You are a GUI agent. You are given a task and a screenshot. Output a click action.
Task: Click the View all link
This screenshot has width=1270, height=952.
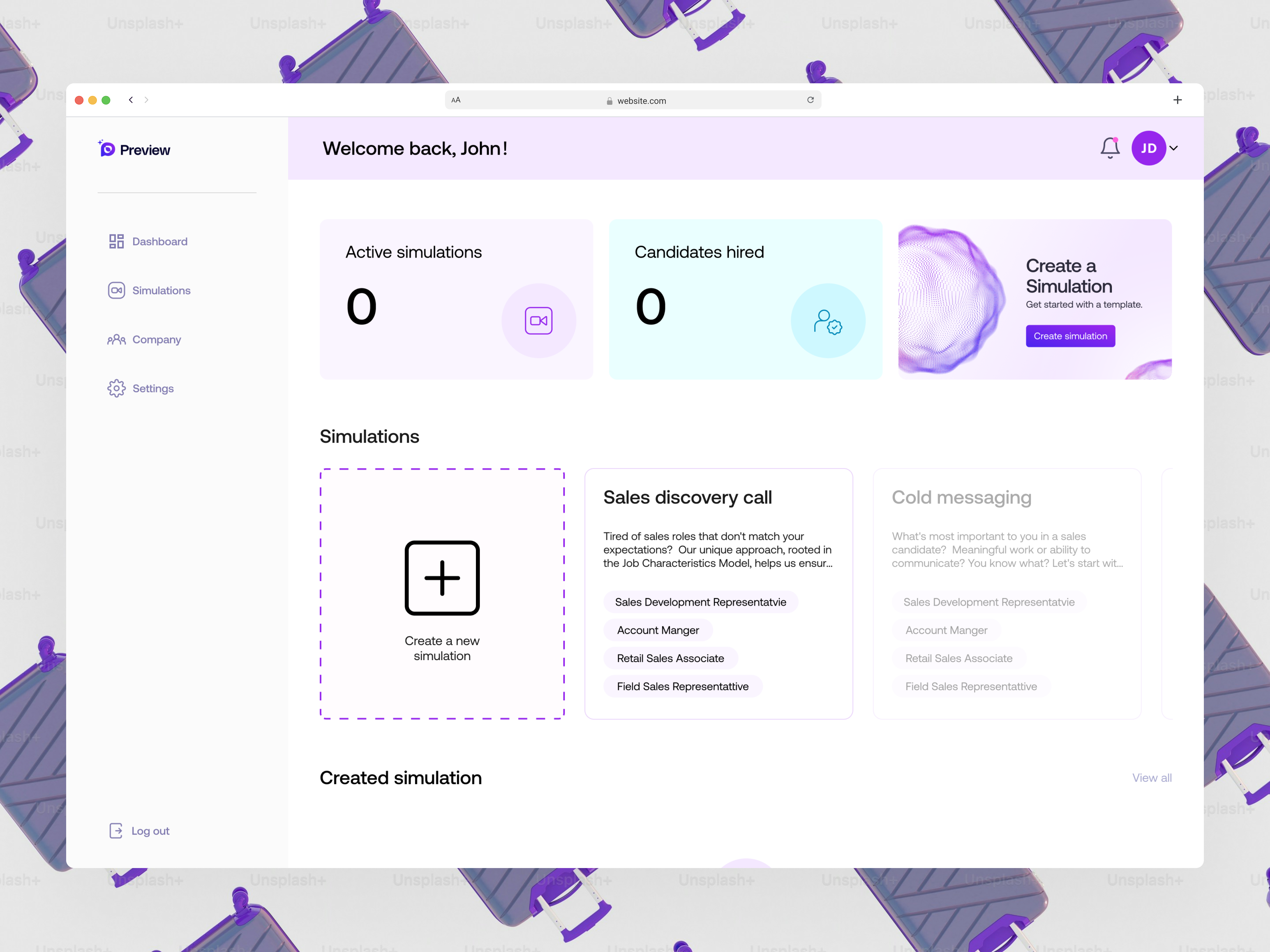pos(1151,777)
